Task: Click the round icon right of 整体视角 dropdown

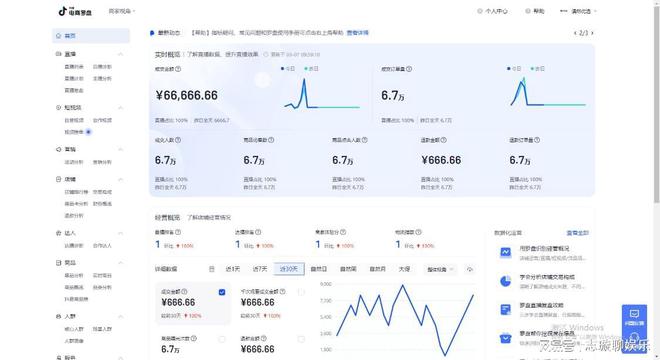Action: [x=470, y=269]
